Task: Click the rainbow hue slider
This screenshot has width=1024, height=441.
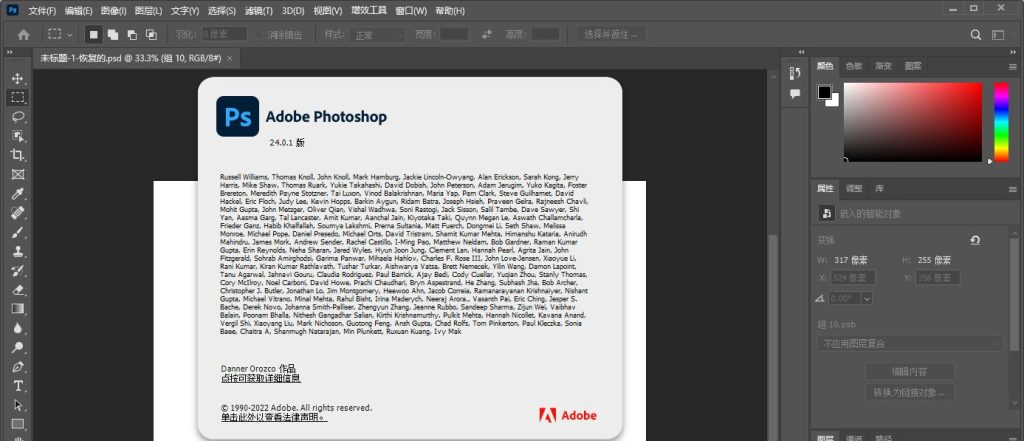Action: tap(1000, 122)
